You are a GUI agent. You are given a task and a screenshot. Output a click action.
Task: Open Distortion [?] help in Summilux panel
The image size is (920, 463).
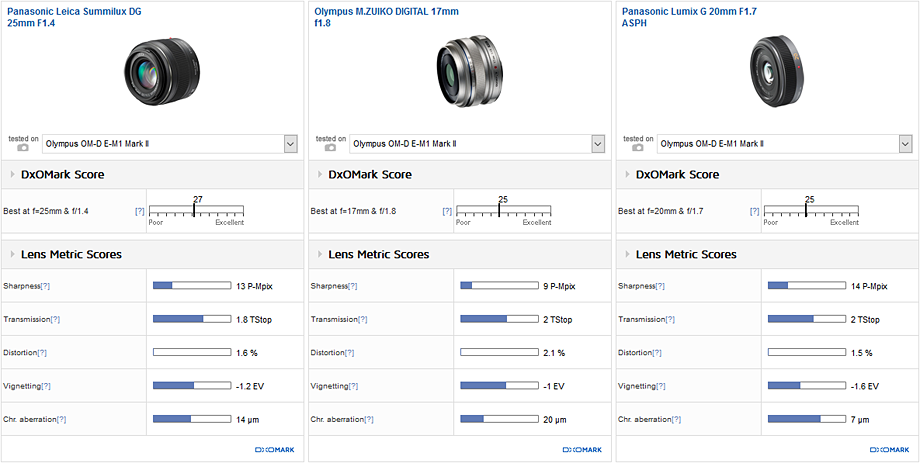pyautogui.click(x=42, y=353)
